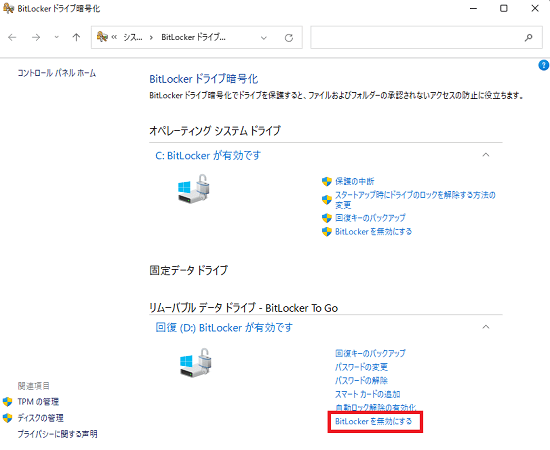Click the 関連項目 label
The image size is (550, 450).
pos(34,386)
